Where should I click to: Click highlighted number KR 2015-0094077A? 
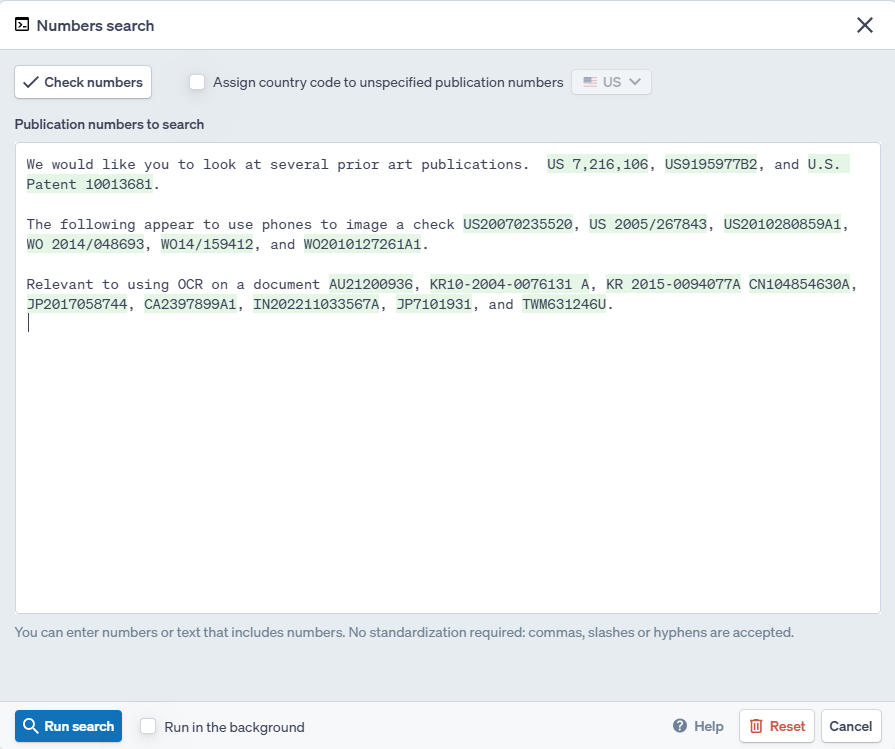pos(673,284)
